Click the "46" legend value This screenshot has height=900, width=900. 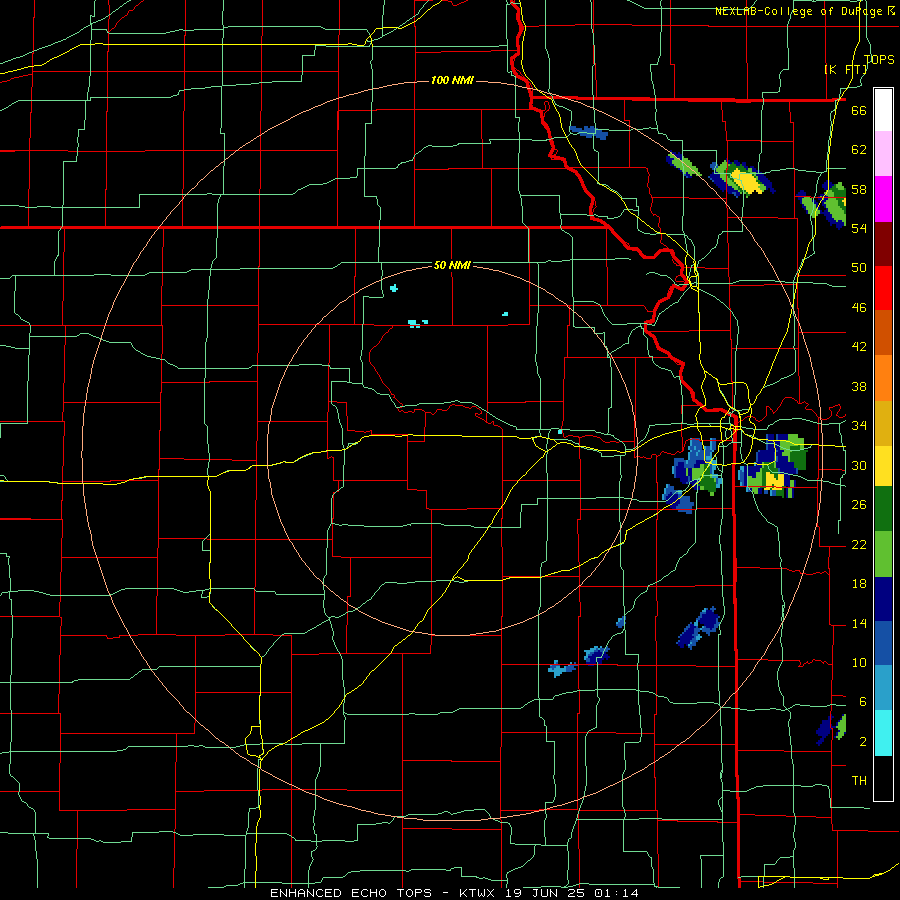(x=859, y=308)
